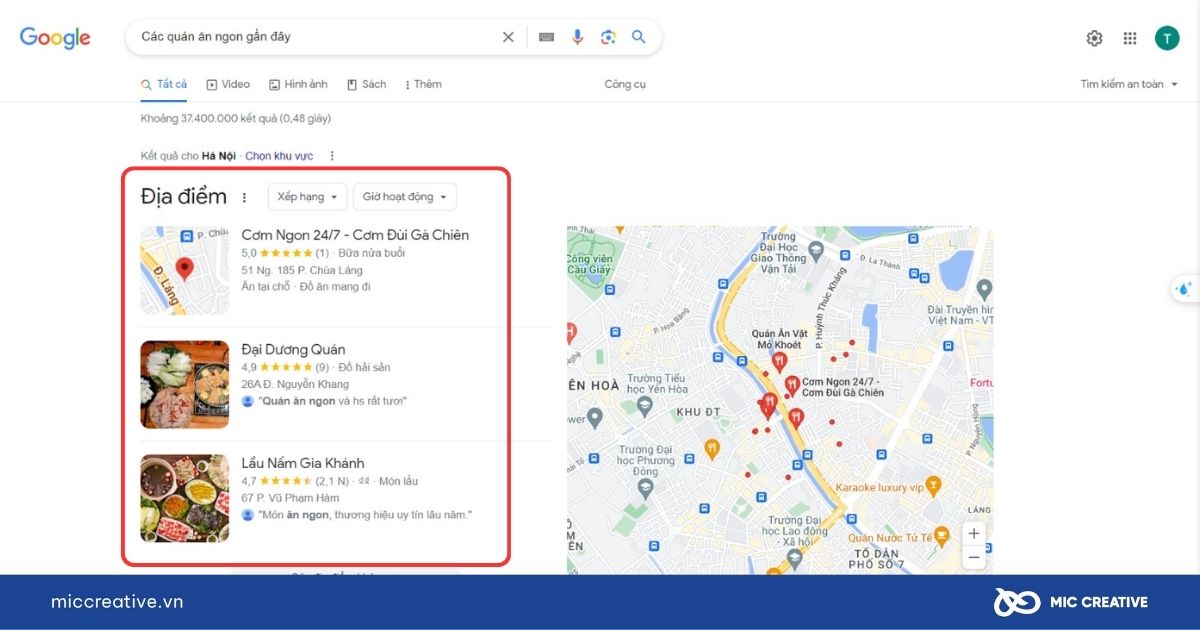Click the address 67 P. Vũ Phạm Hàm
The height and width of the screenshot is (630, 1200).
point(290,498)
